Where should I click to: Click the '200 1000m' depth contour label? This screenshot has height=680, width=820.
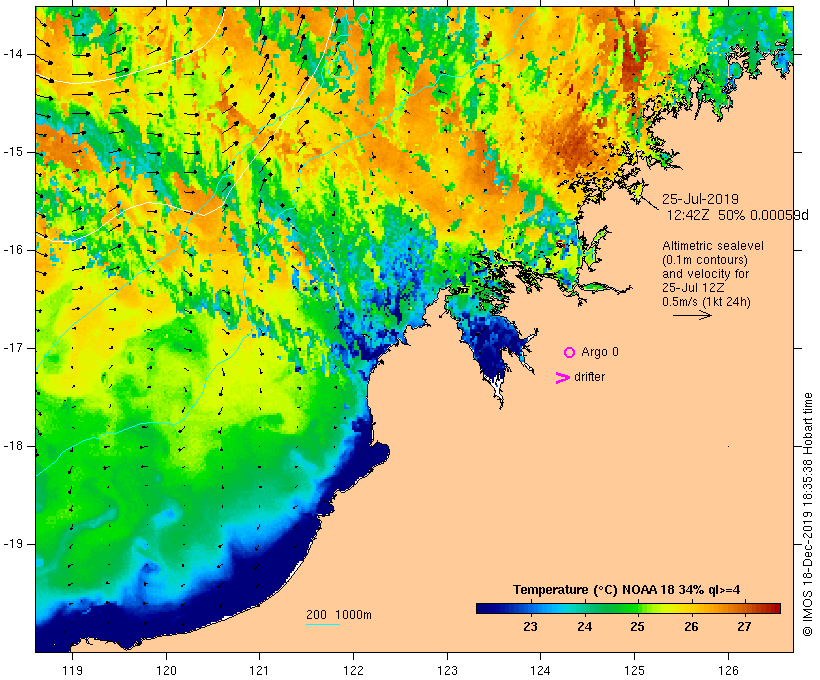pos(339,615)
